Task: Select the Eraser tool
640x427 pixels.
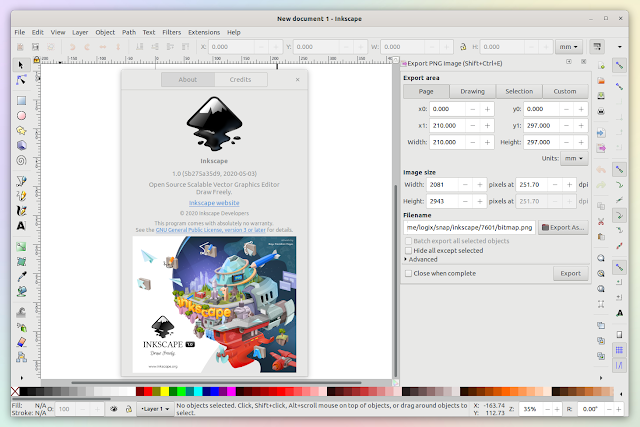Action: (21, 342)
